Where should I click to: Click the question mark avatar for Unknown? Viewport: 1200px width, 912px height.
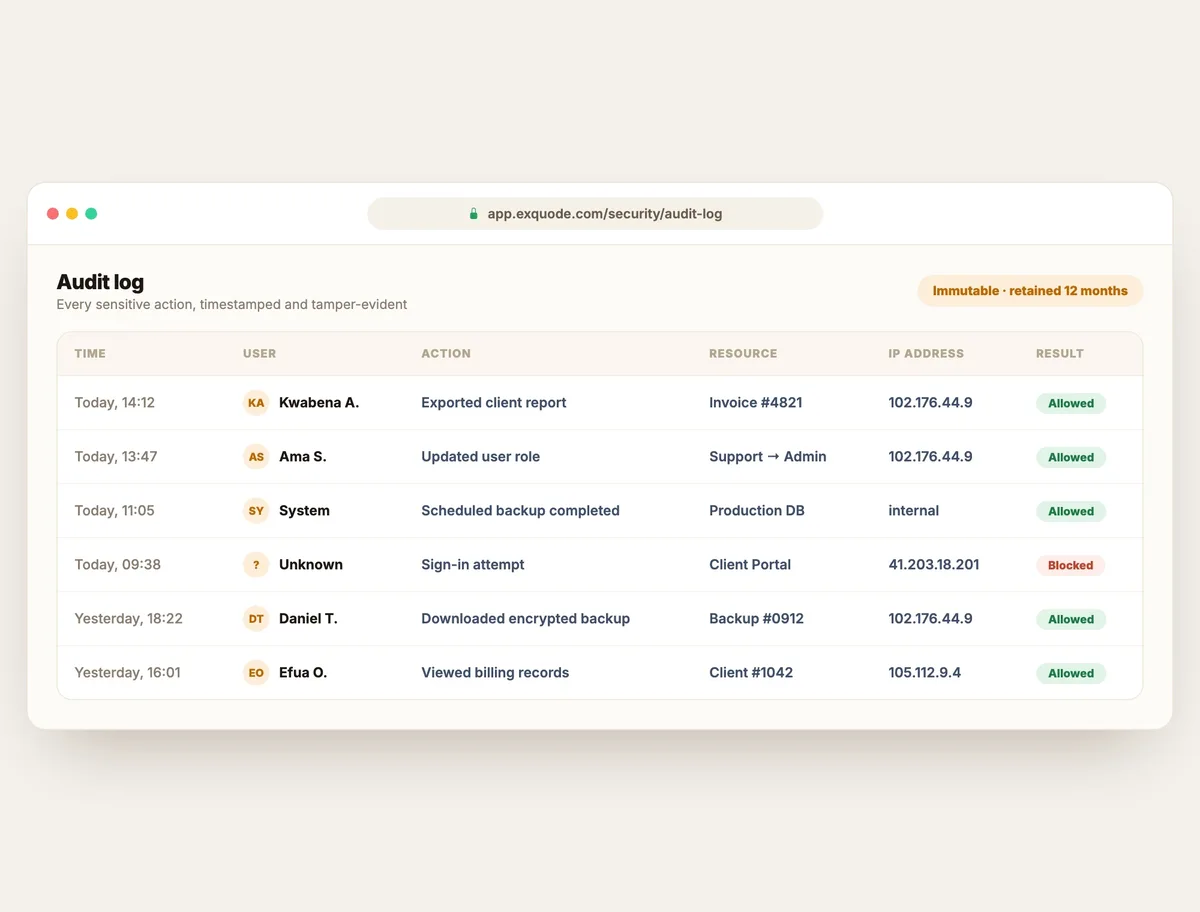coord(256,565)
